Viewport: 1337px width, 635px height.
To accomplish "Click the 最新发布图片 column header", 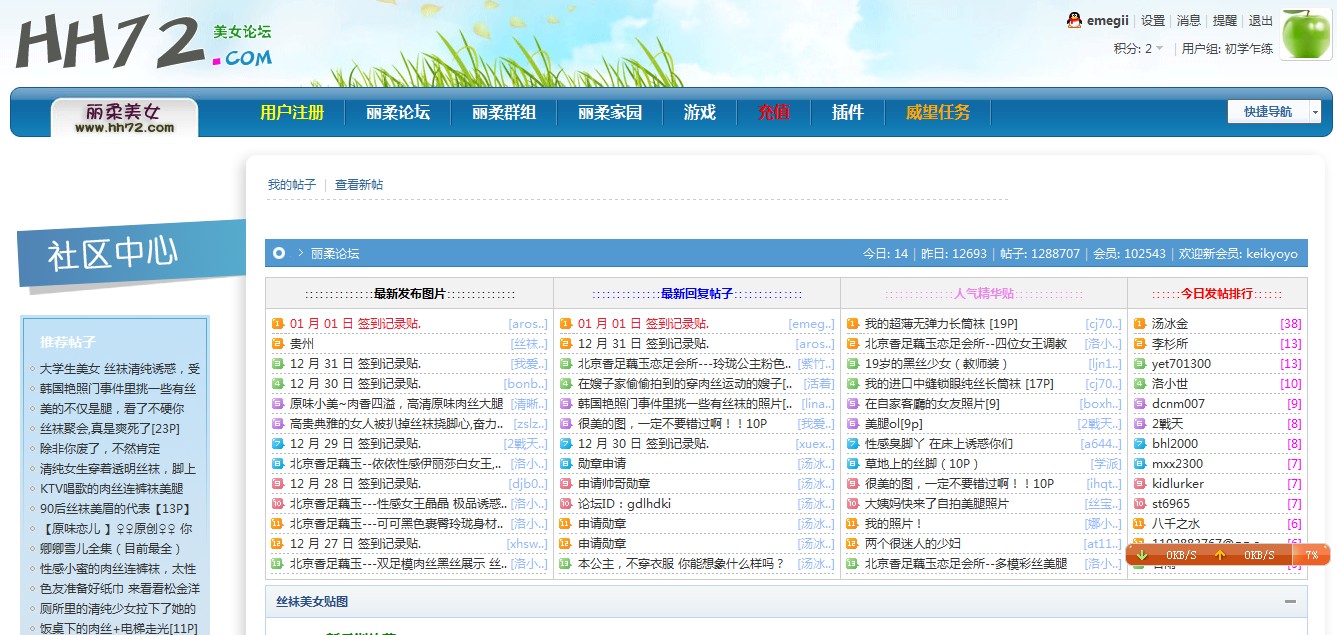I will [x=410, y=294].
